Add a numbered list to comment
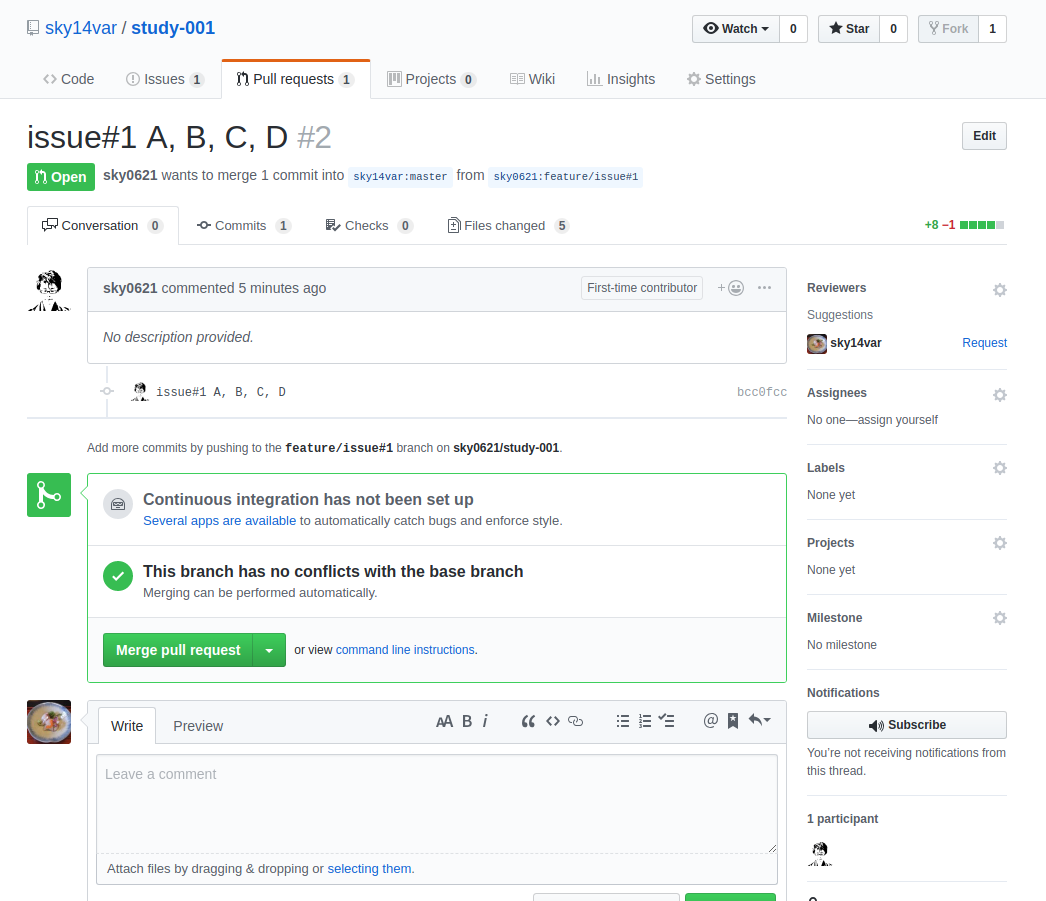 [644, 721]
